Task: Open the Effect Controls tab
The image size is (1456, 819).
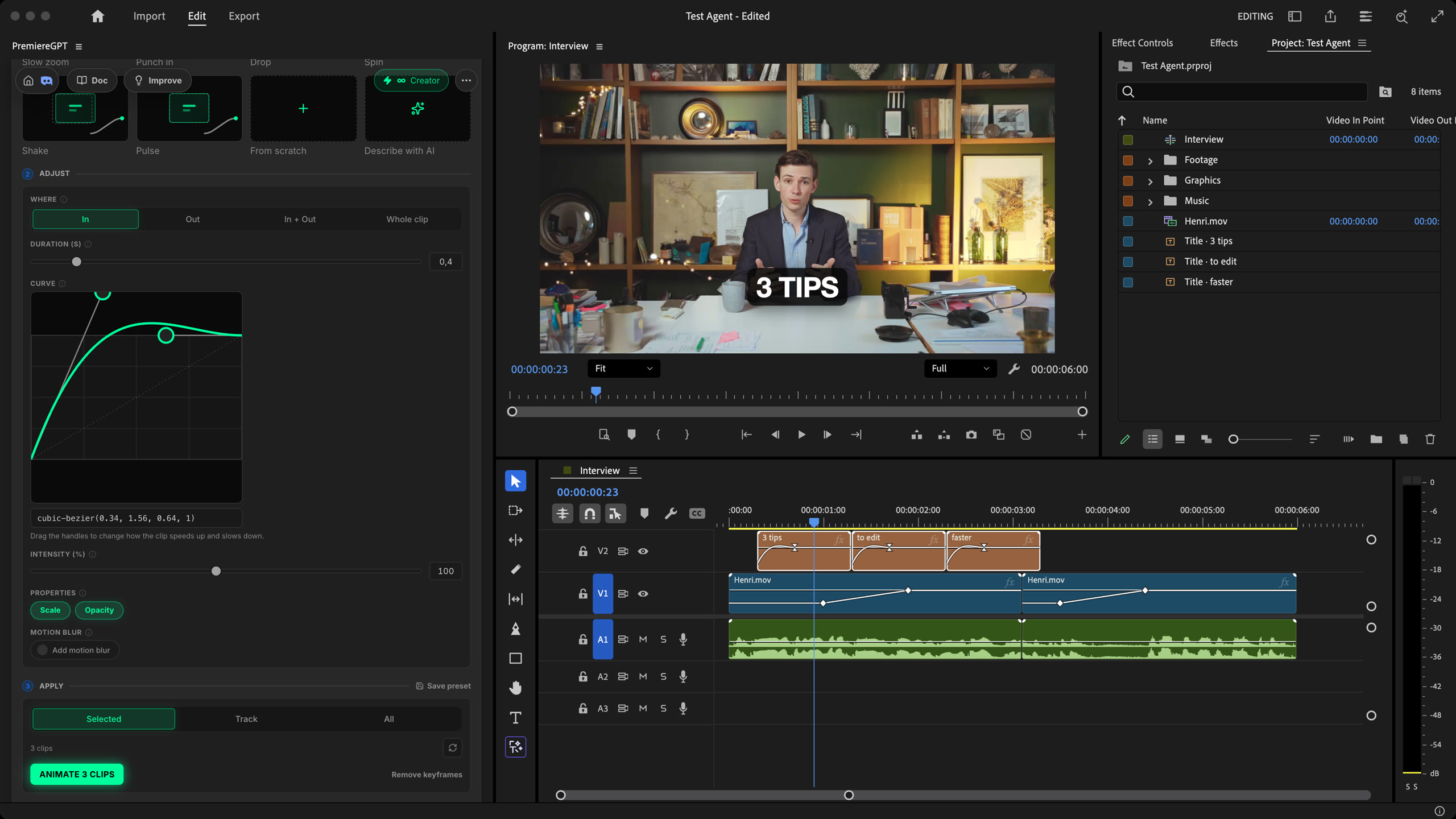Action: coord(1142,43)
